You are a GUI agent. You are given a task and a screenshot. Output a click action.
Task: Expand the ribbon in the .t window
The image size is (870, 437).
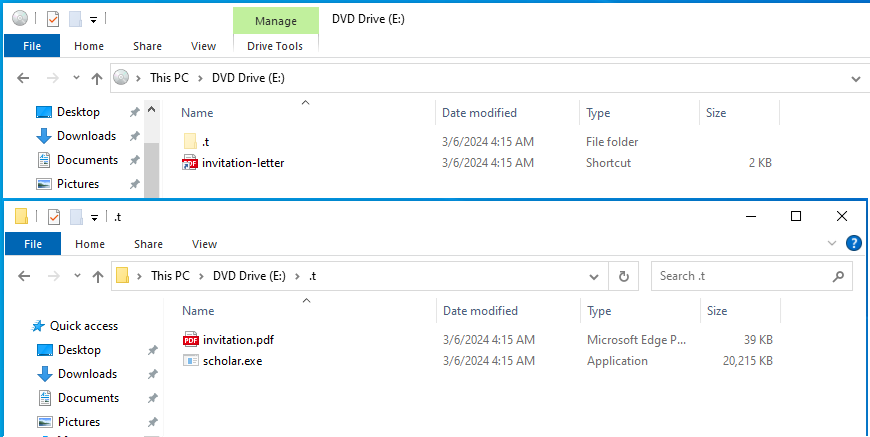coord(833,243)
